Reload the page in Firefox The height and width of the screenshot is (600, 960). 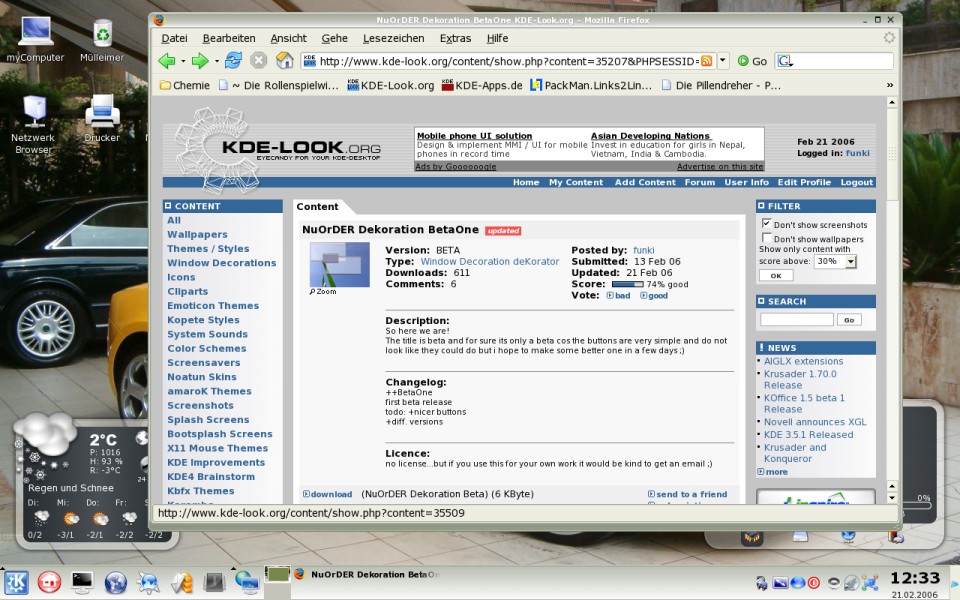click(233, 60)
